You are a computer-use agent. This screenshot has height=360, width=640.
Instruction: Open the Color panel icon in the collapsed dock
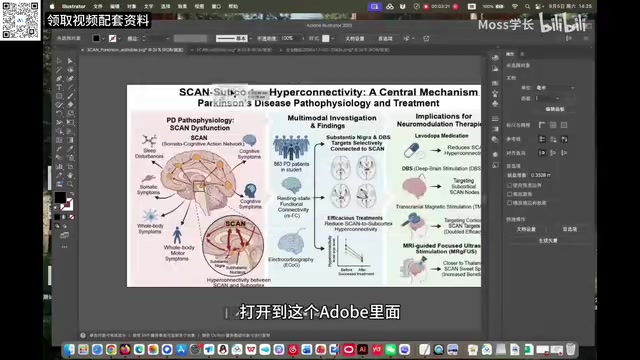tap(495, 58)
